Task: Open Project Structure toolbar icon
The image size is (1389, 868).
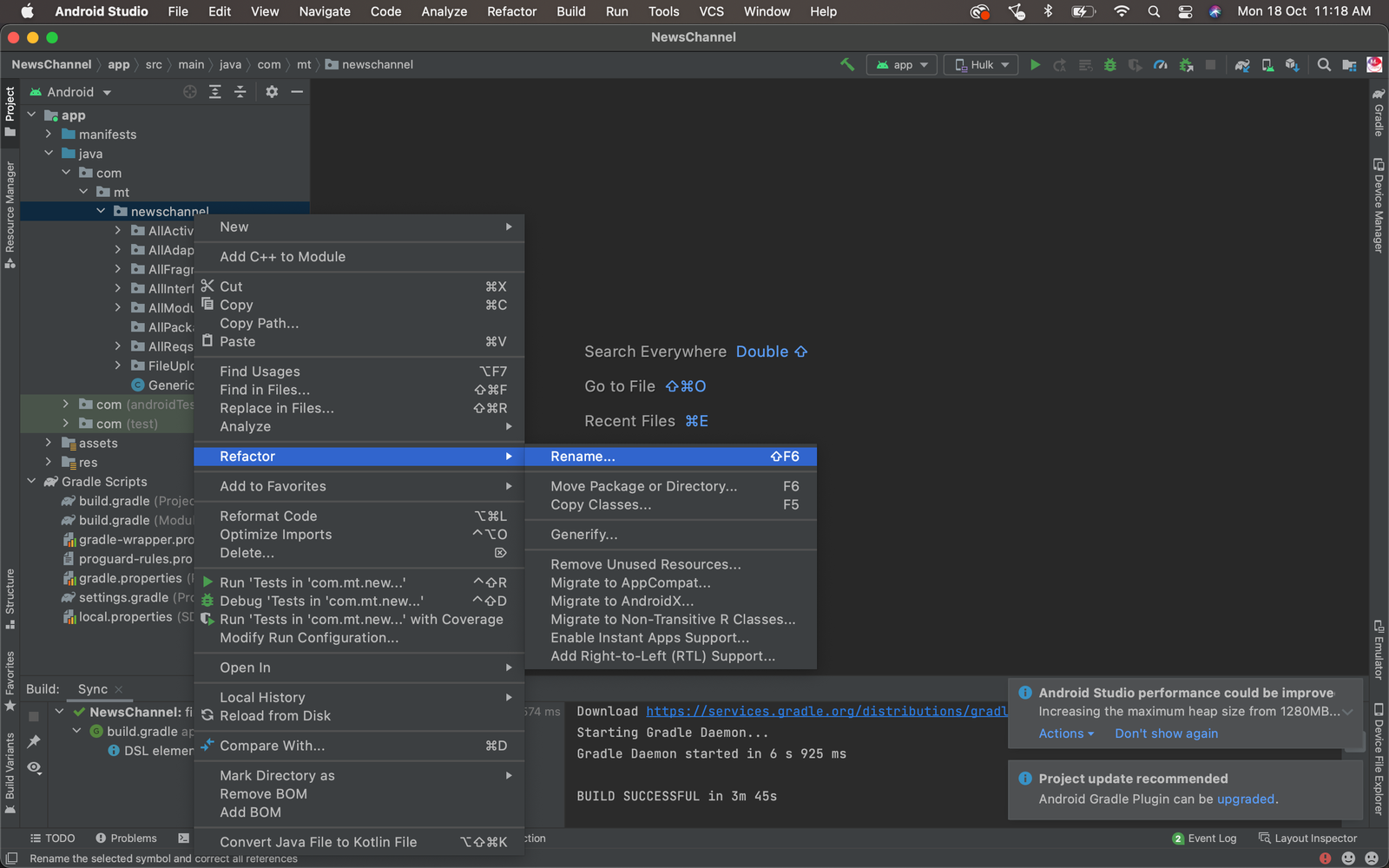Action: (x=1349, y=65)
